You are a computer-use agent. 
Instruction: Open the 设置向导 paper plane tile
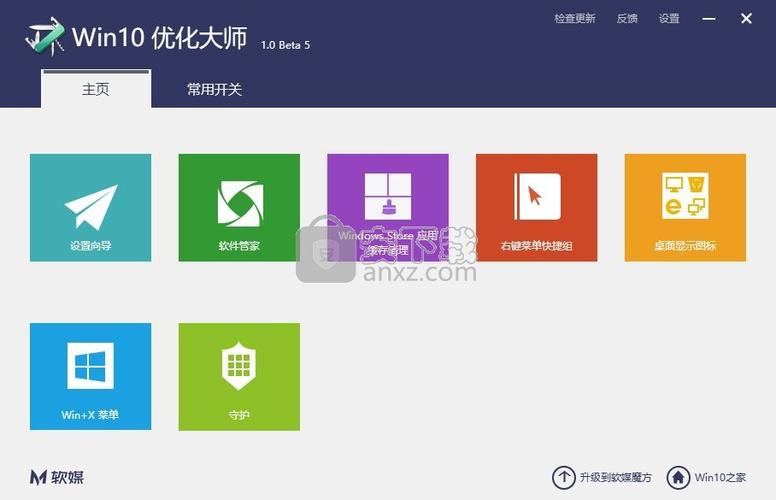(91, 207)
